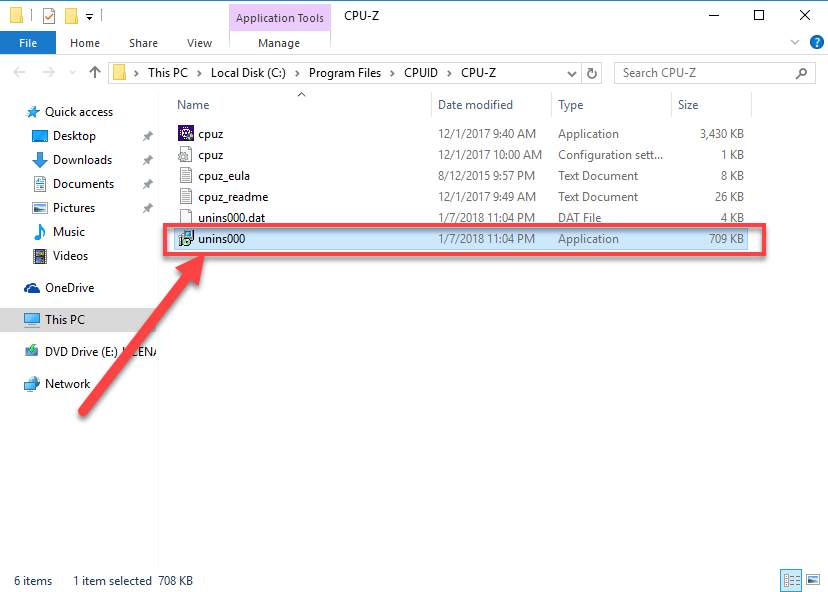
Task: Click the cpuz configuration settings file icon
Action: [x=185, y=155]
